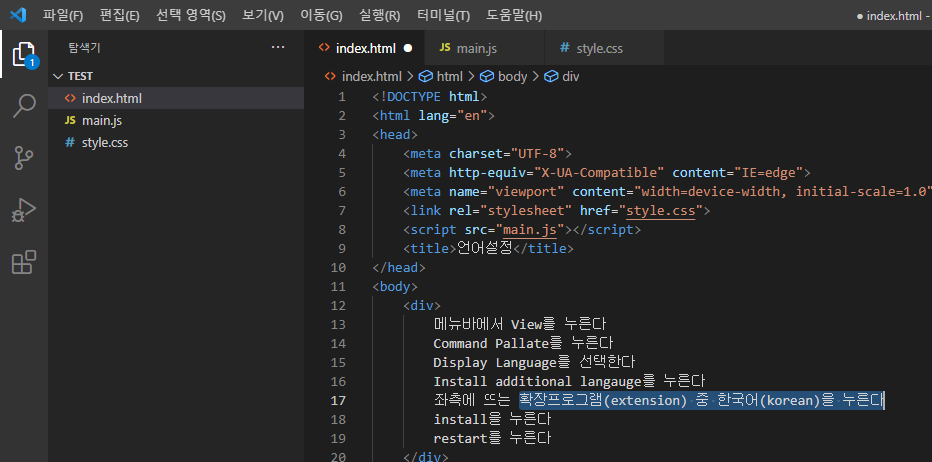Open the 실행(R) menu
This screenshot has width=932, height=462.
pyautogui.click(x=380, y=15)
